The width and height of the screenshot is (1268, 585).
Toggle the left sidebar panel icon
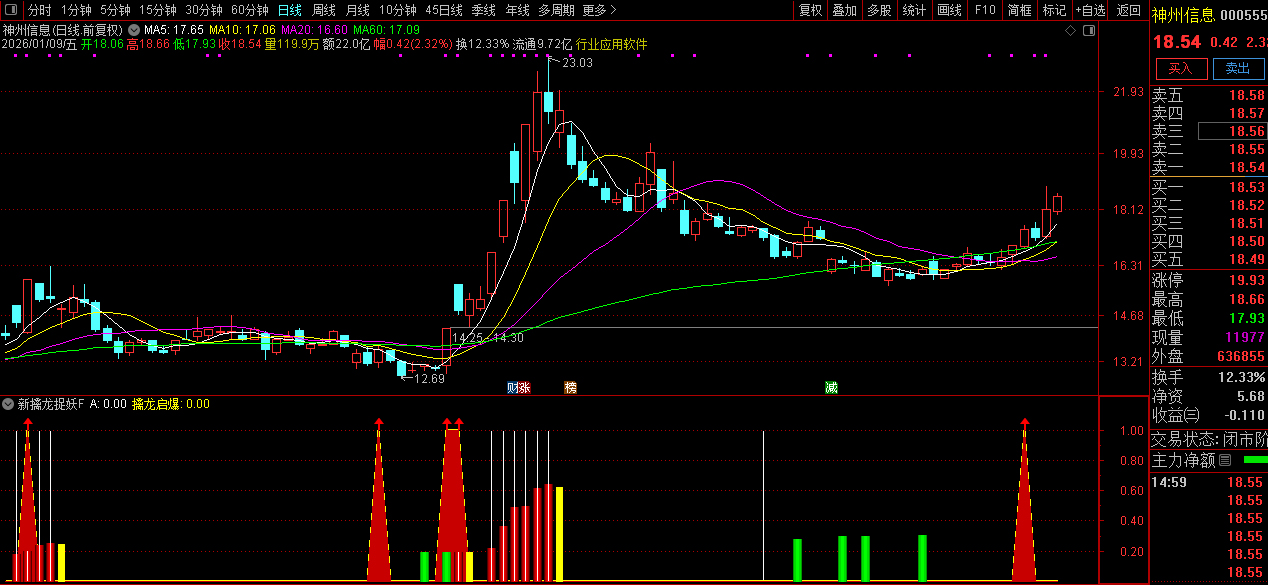[x=12, y=10]
